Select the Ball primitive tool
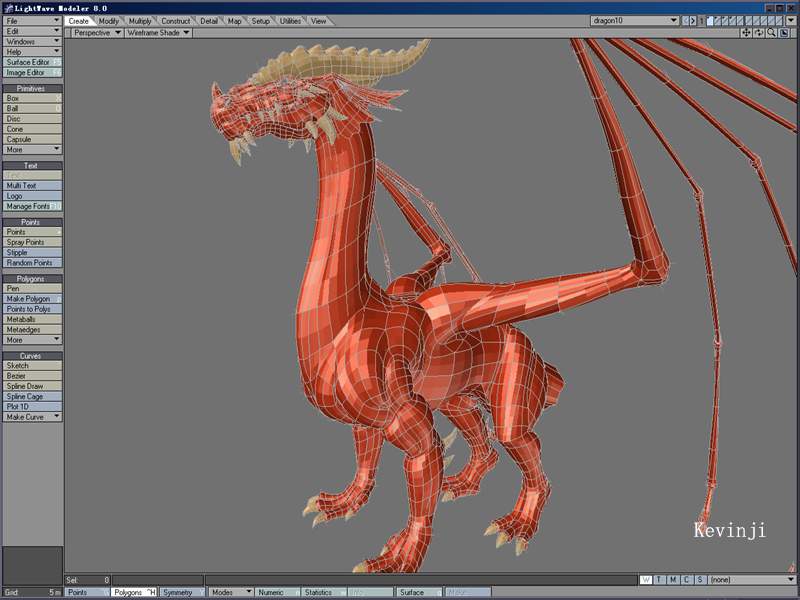The image size is (800, 600). point(33,108)
